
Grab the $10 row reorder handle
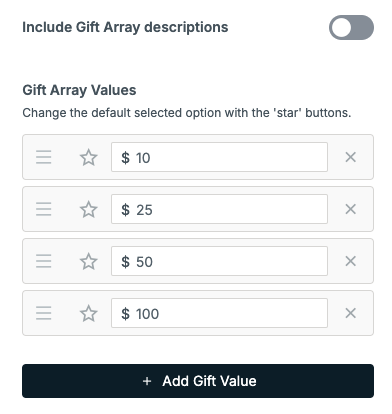[x=44, y=157]
